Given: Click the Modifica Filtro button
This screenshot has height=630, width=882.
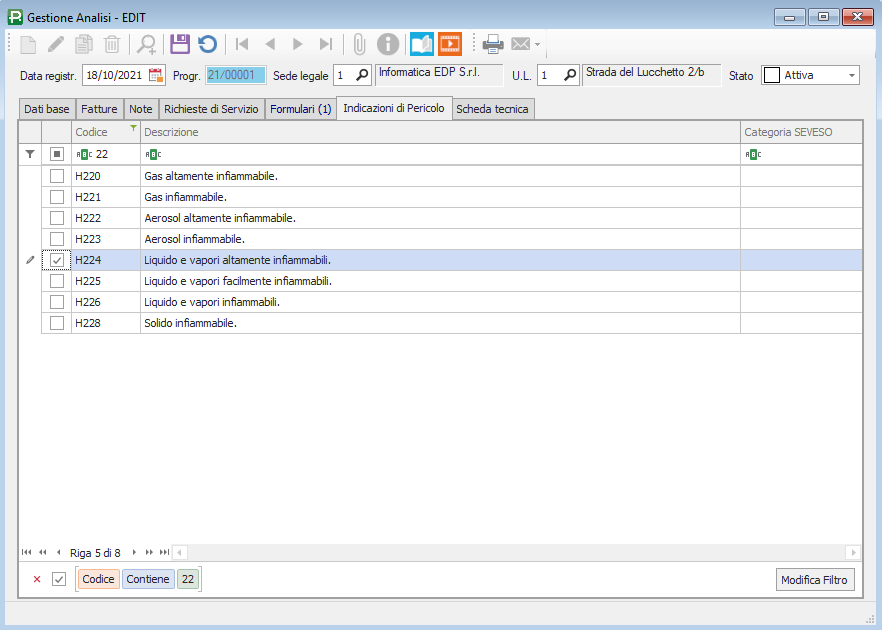Looking at the screenshot, I should [x=815, y=580].
